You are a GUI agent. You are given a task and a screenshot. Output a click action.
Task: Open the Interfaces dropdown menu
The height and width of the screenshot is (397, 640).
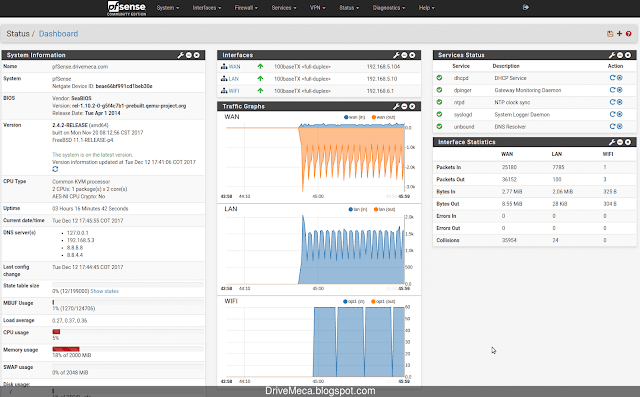click(207, 8)
